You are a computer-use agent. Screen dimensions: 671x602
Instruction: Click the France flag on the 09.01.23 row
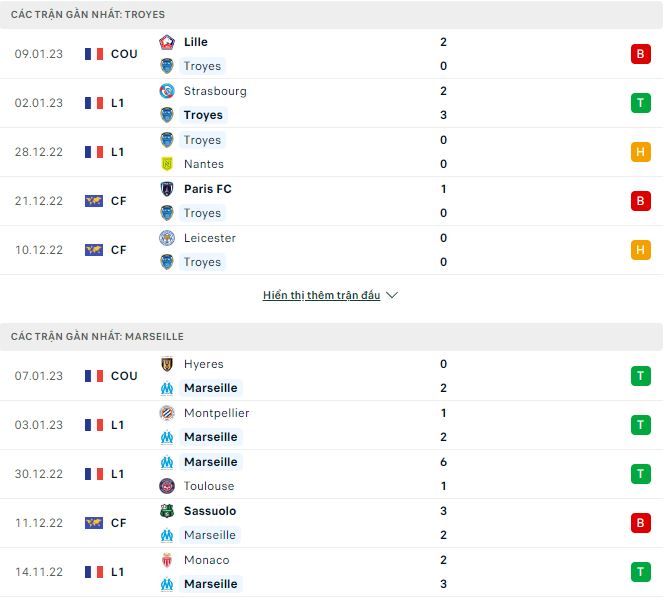(94, 54)
